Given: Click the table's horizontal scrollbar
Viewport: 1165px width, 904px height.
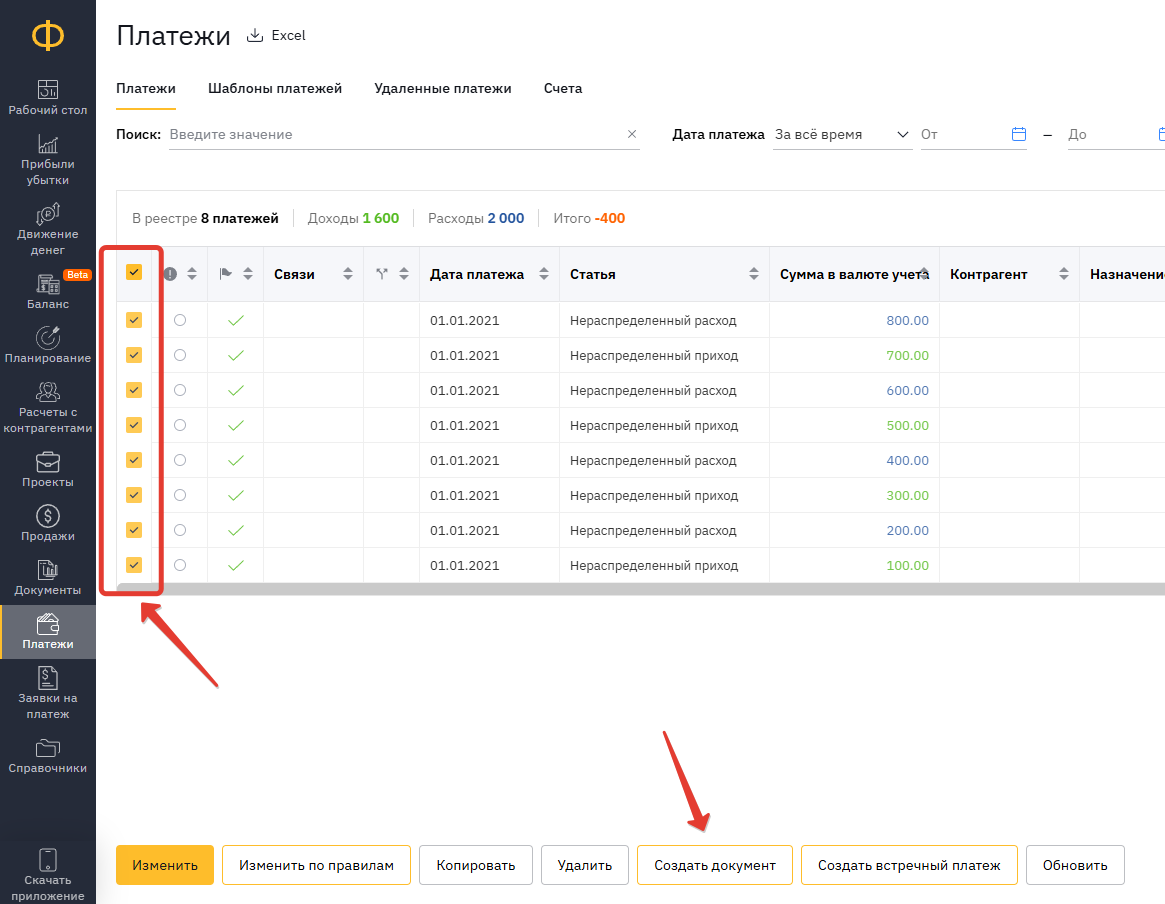Looking at the screenshot, I should click(x=641, y=590).
